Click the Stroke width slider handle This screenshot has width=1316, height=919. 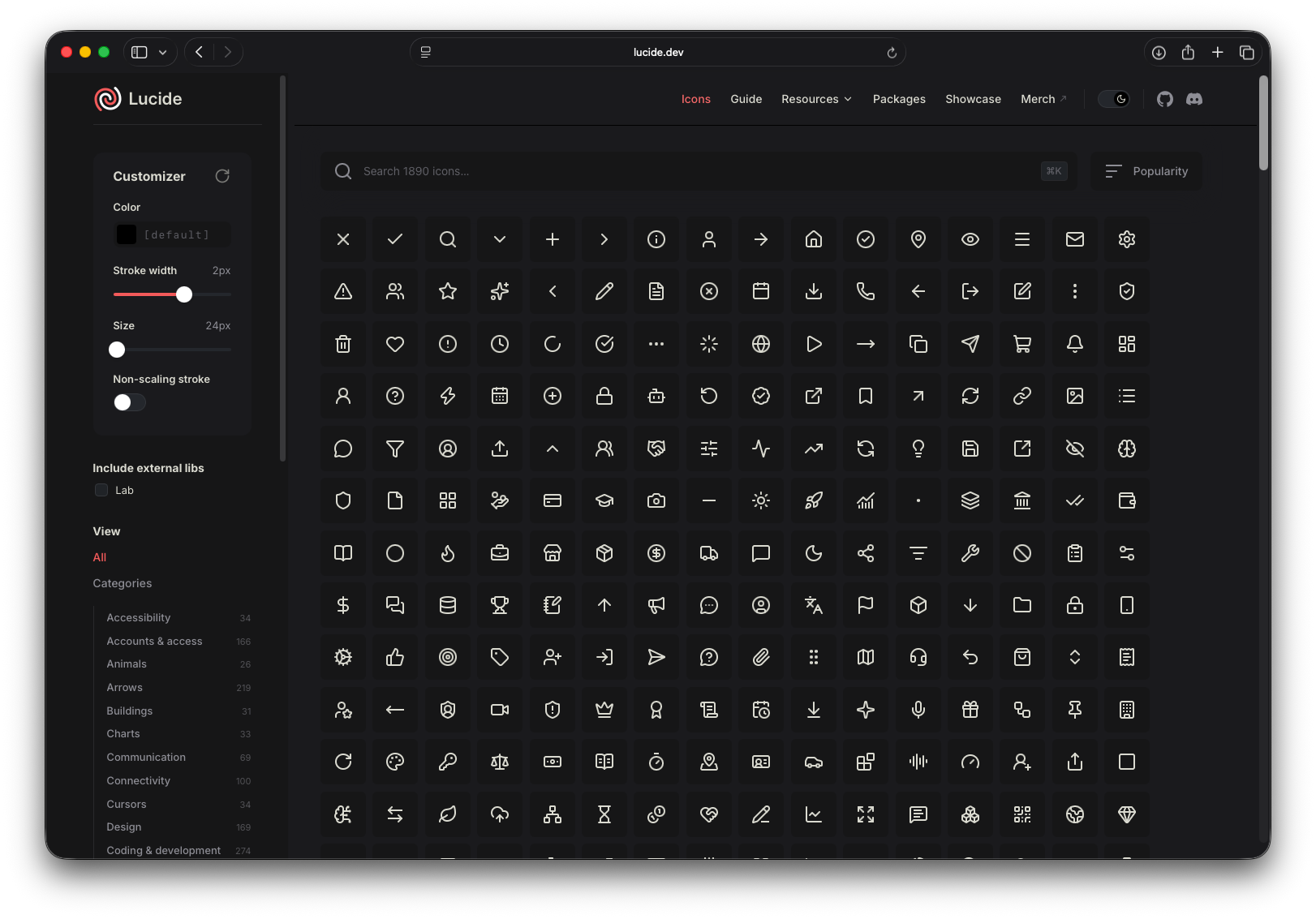(184, 294)
